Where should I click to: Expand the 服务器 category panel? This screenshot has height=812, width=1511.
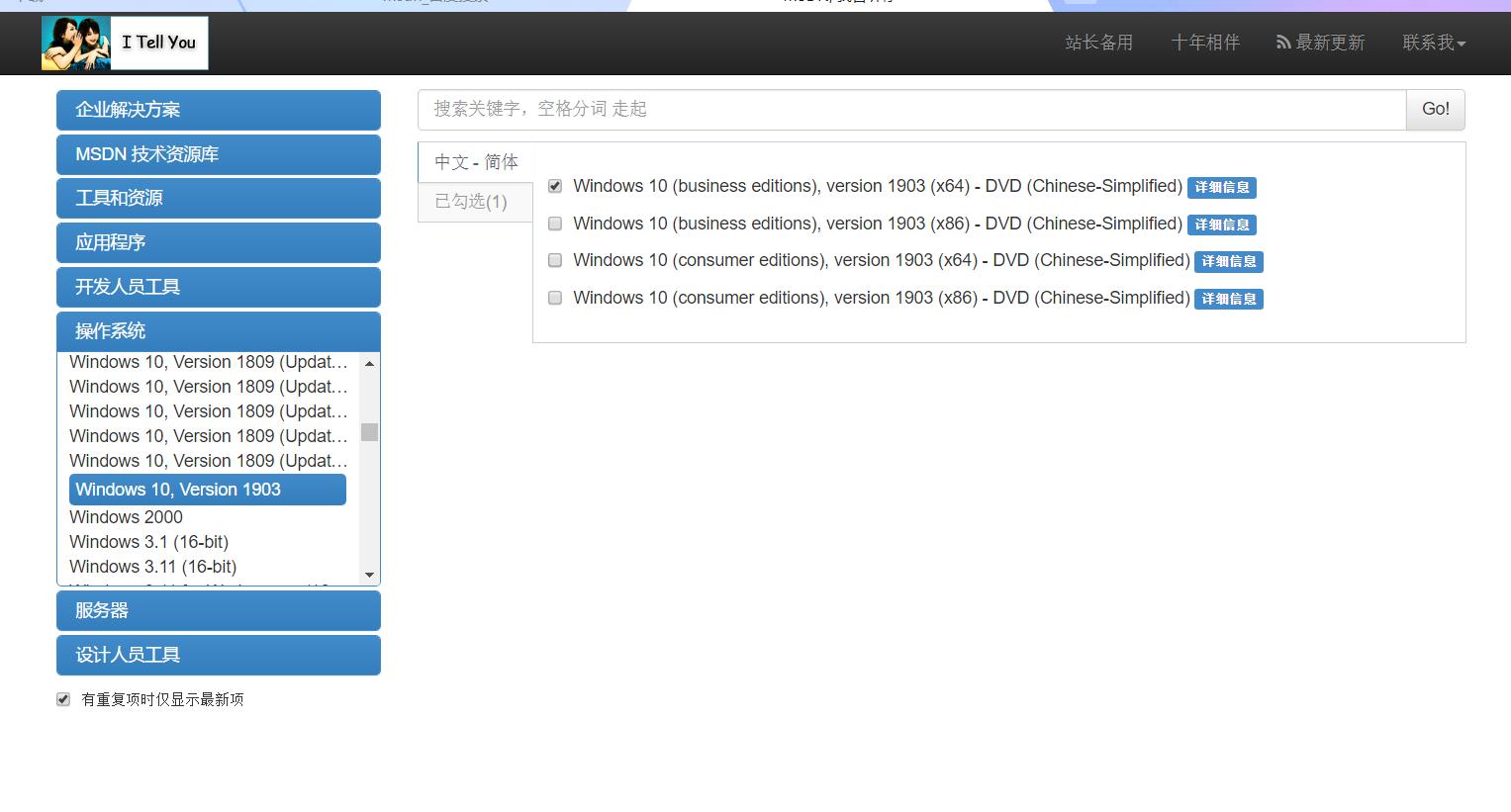(x=218, y=610)
